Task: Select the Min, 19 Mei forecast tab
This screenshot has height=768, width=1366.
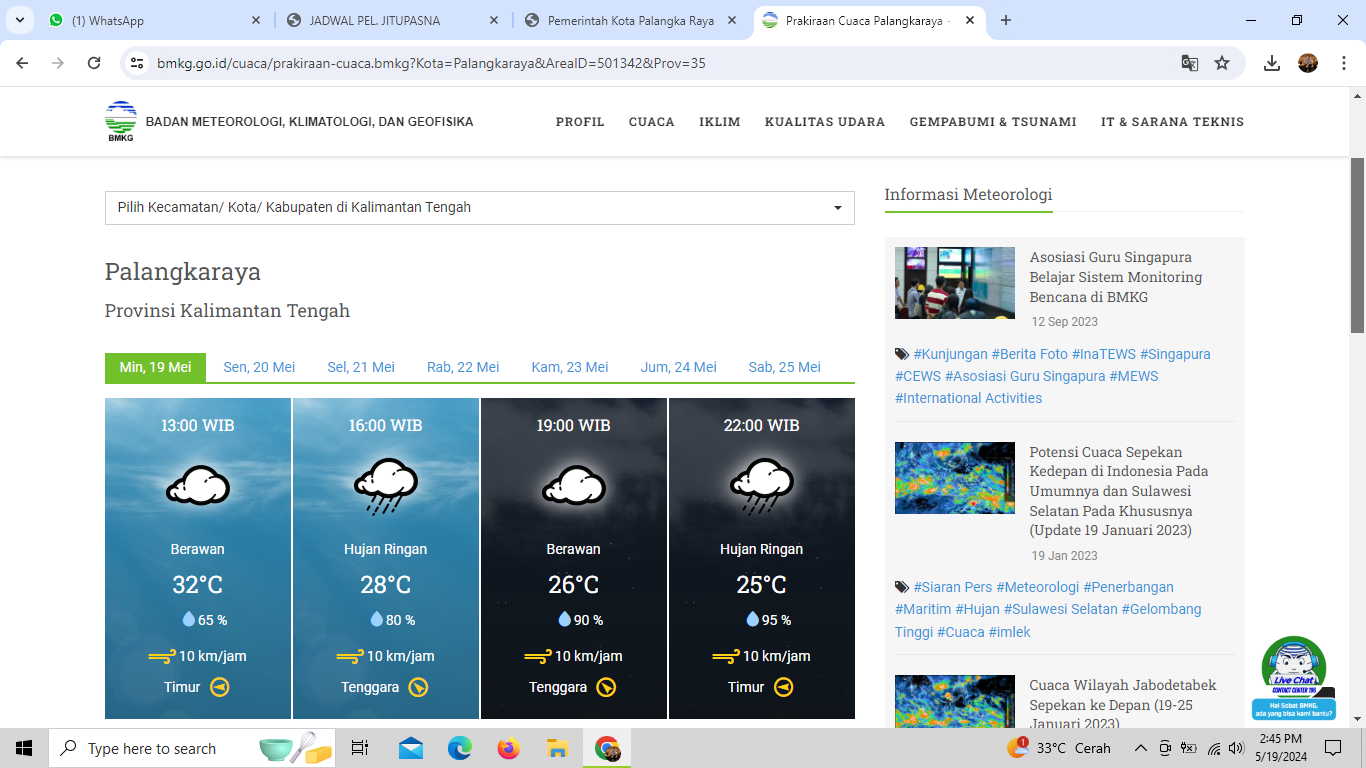Action: 155,367
